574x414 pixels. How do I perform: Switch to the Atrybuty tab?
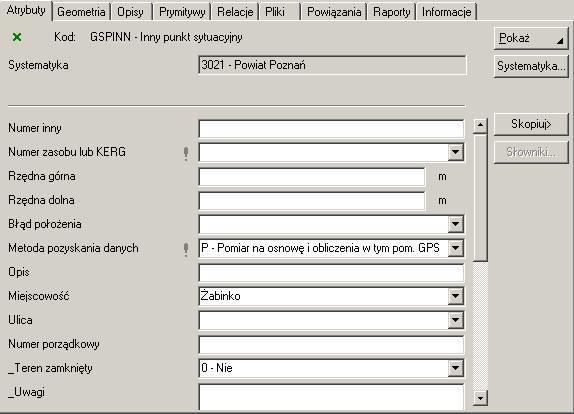click(26, 10)
